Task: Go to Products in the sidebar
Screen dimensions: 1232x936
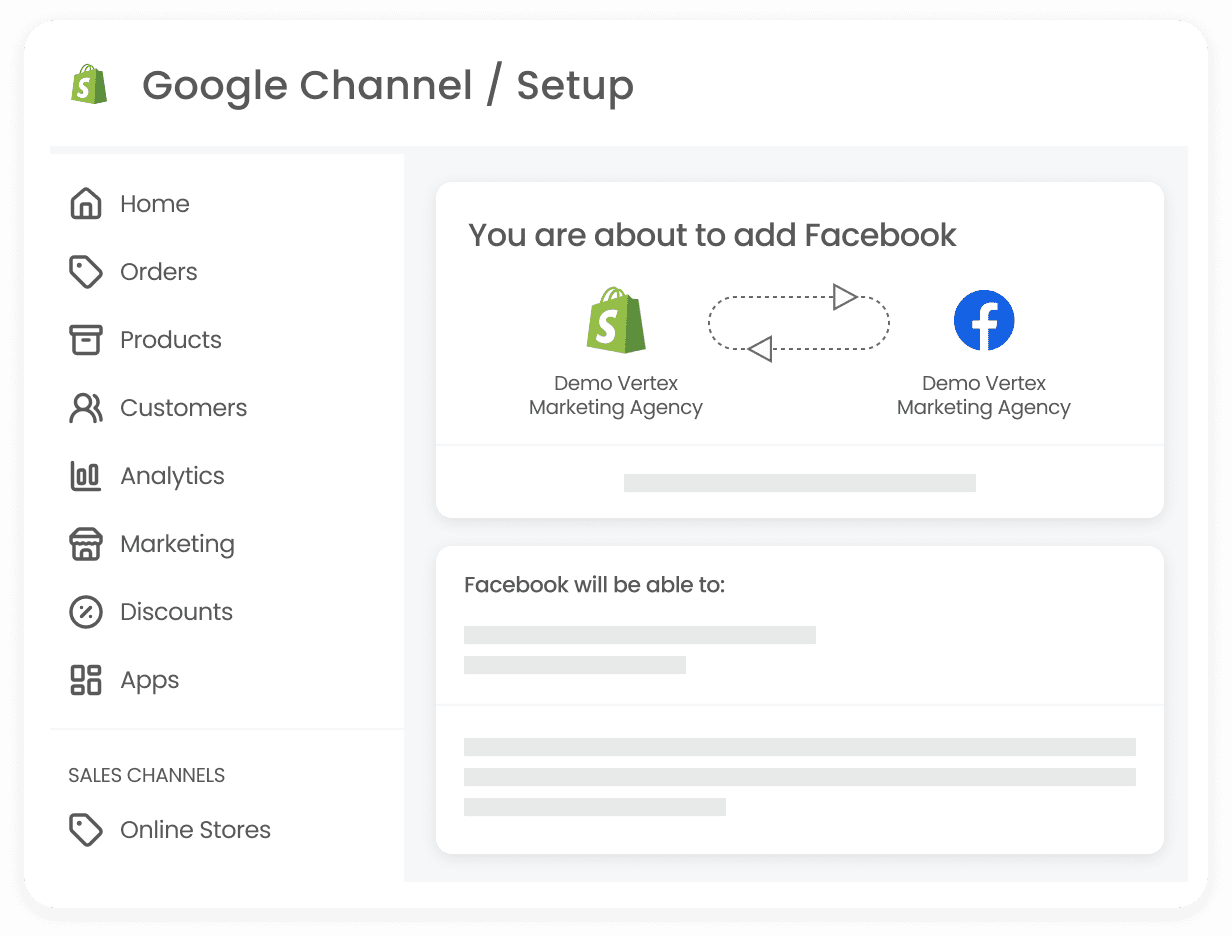Action: (171, 340)
